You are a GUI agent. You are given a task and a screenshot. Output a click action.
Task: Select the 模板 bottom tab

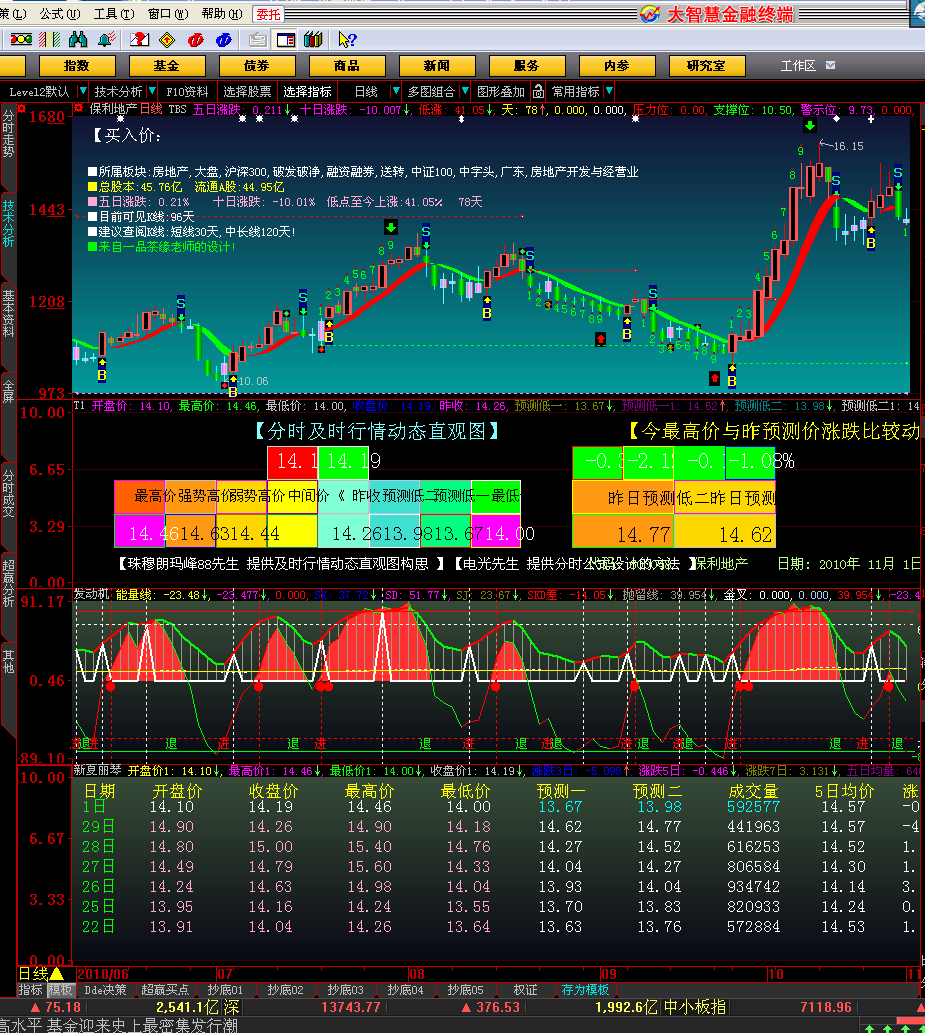point(61,990)
